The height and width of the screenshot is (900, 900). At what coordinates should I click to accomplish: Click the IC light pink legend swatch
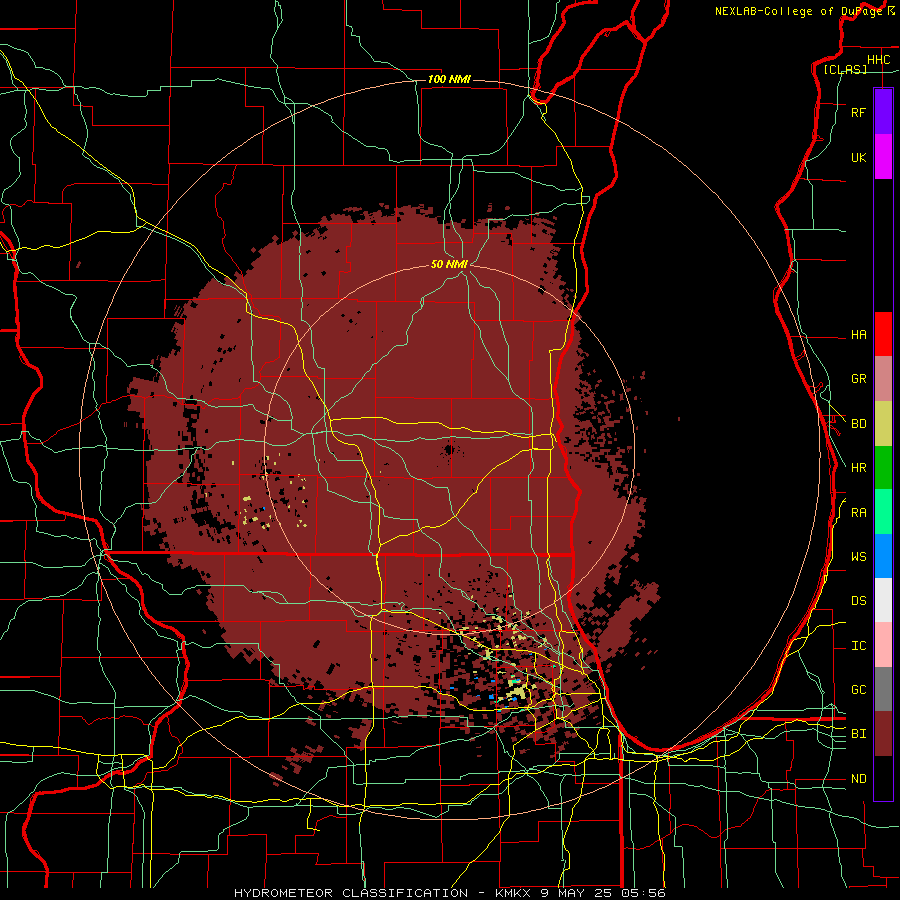pyautogui.click(x=883, y=645)
